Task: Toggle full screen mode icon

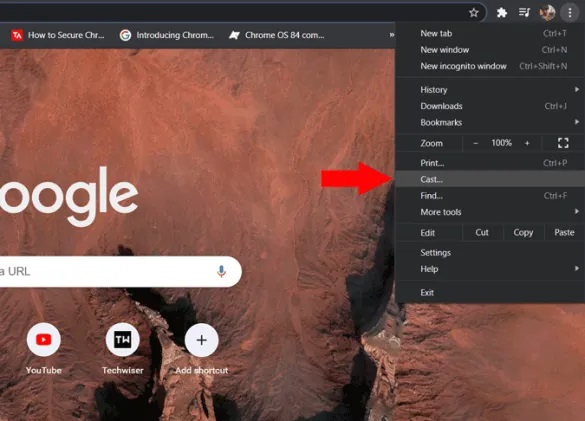Action: click(x=563, y=143)
